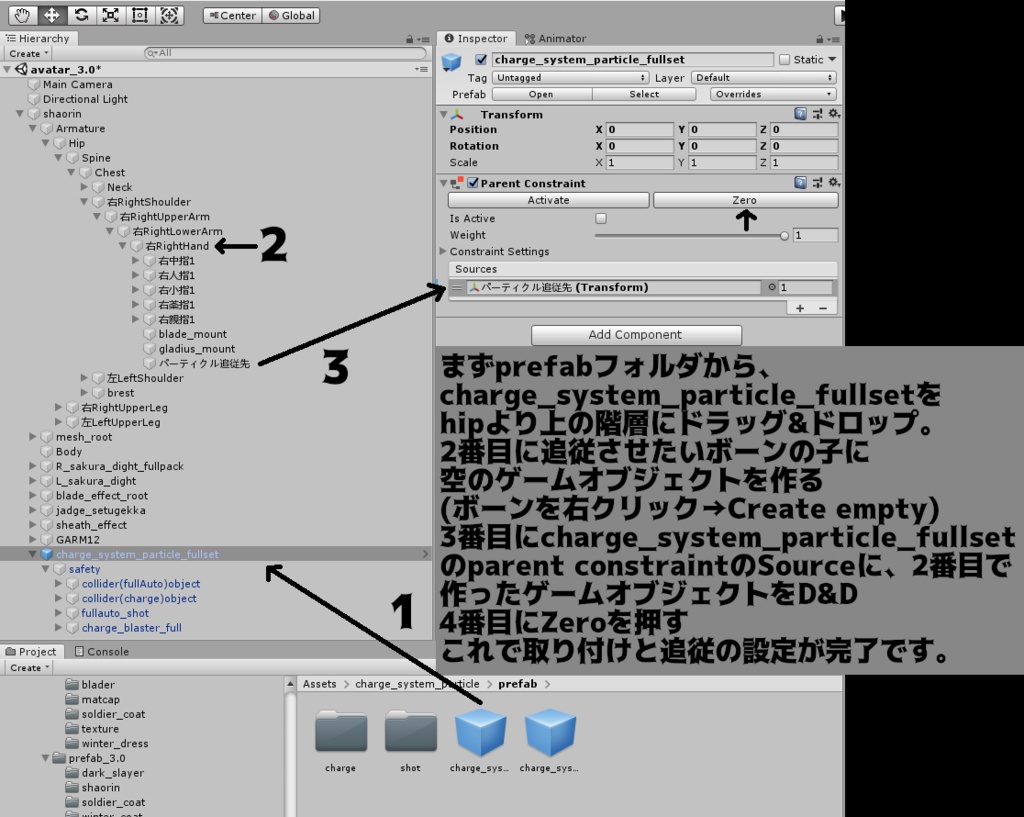Toggle pivot mode Center button
The image size is (1024, 817).
pos(232,15)
